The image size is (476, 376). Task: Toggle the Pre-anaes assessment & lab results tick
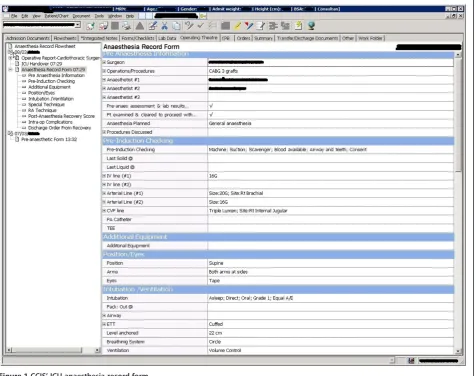(211, 106)
